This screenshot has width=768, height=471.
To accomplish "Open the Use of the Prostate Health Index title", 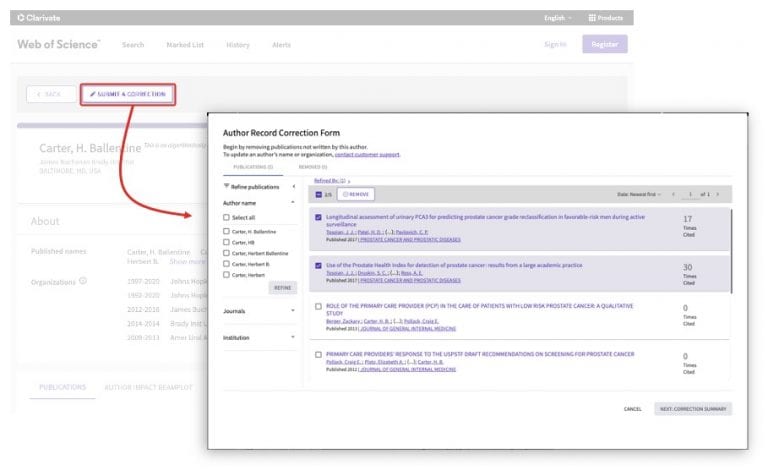I will point(454,265).
